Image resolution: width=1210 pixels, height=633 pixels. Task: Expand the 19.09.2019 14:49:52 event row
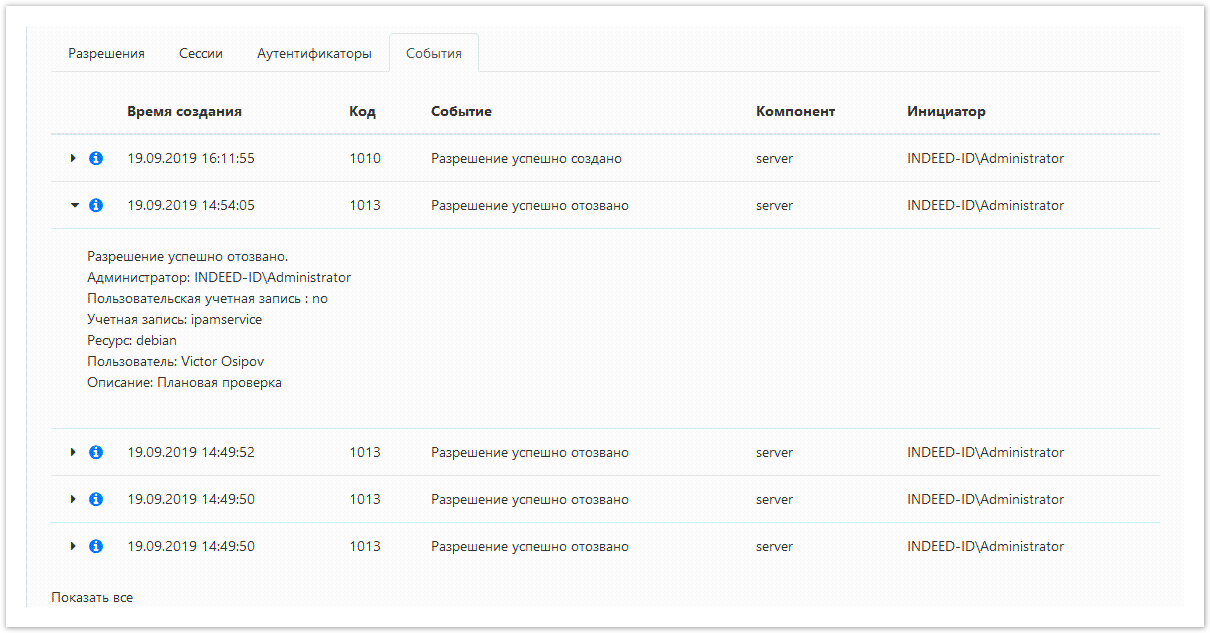pos(73,452)
